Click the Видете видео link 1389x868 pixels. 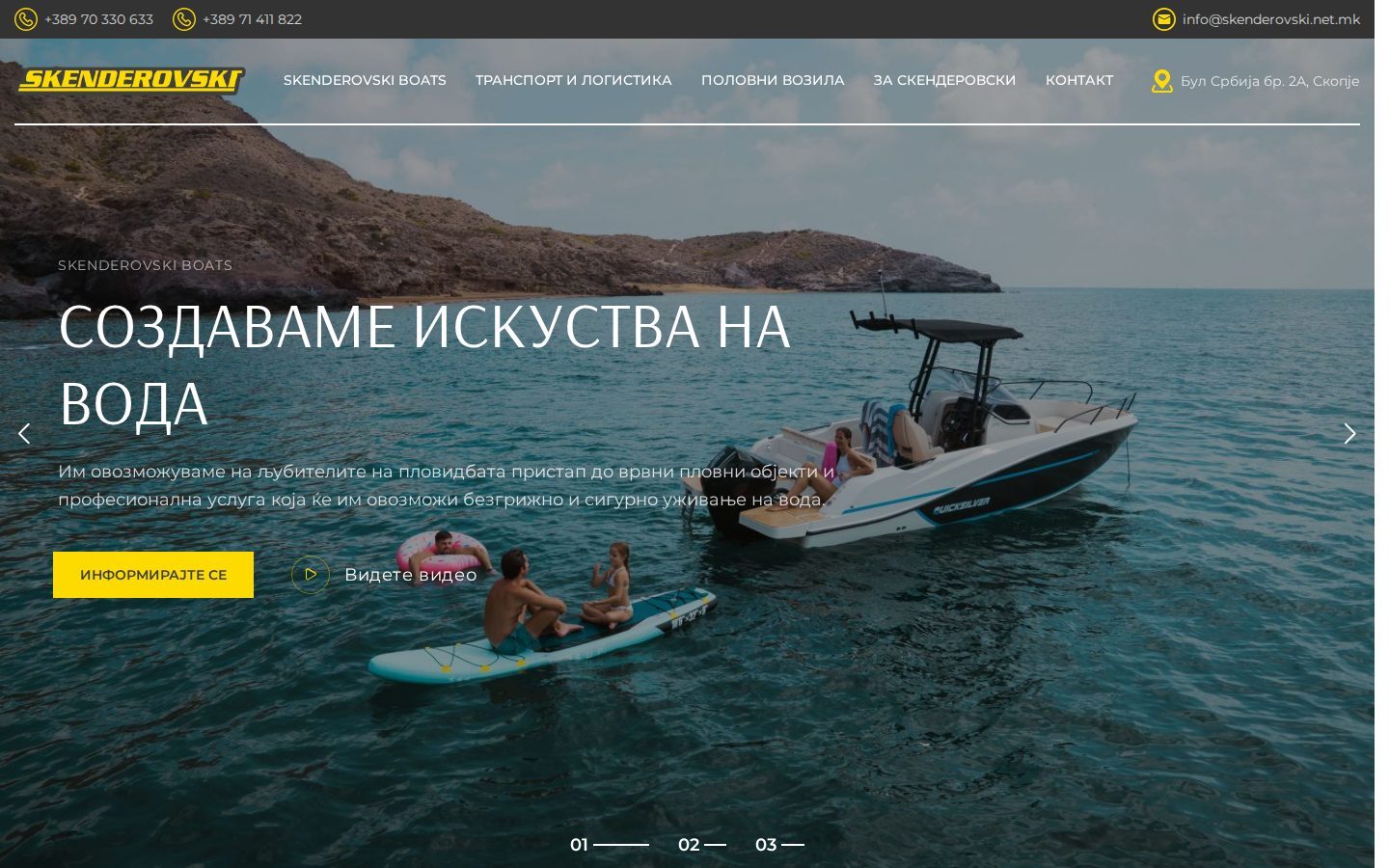pos(410,575)
